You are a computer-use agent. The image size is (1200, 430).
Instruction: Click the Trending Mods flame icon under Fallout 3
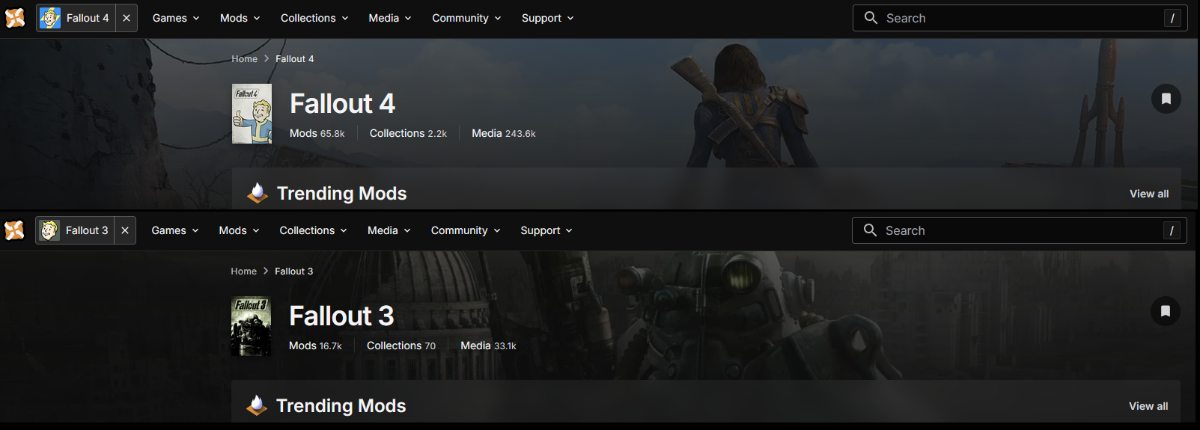(x=257, y=405)
